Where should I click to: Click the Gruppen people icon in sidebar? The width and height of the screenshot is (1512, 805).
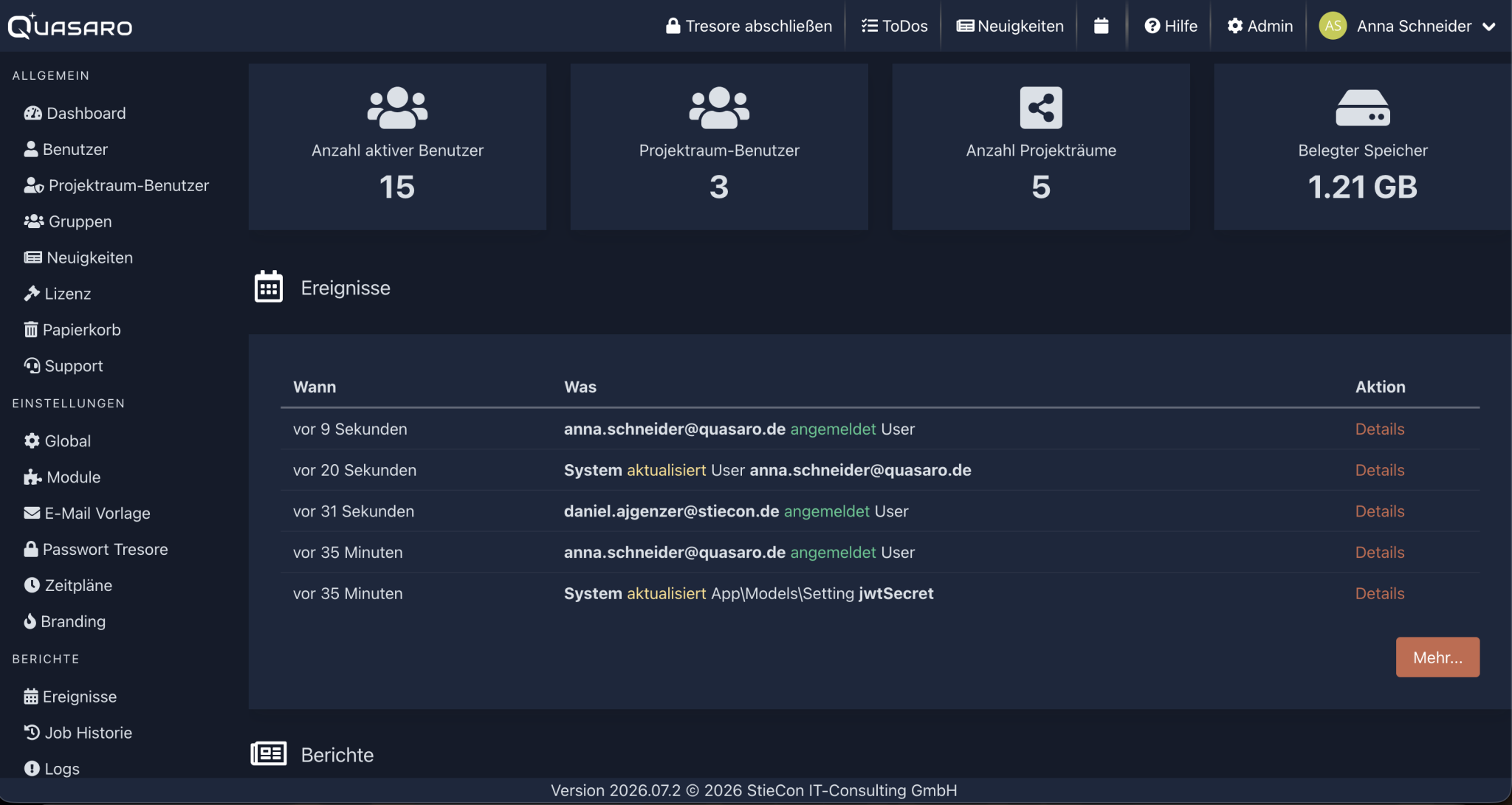coord(34,221)
